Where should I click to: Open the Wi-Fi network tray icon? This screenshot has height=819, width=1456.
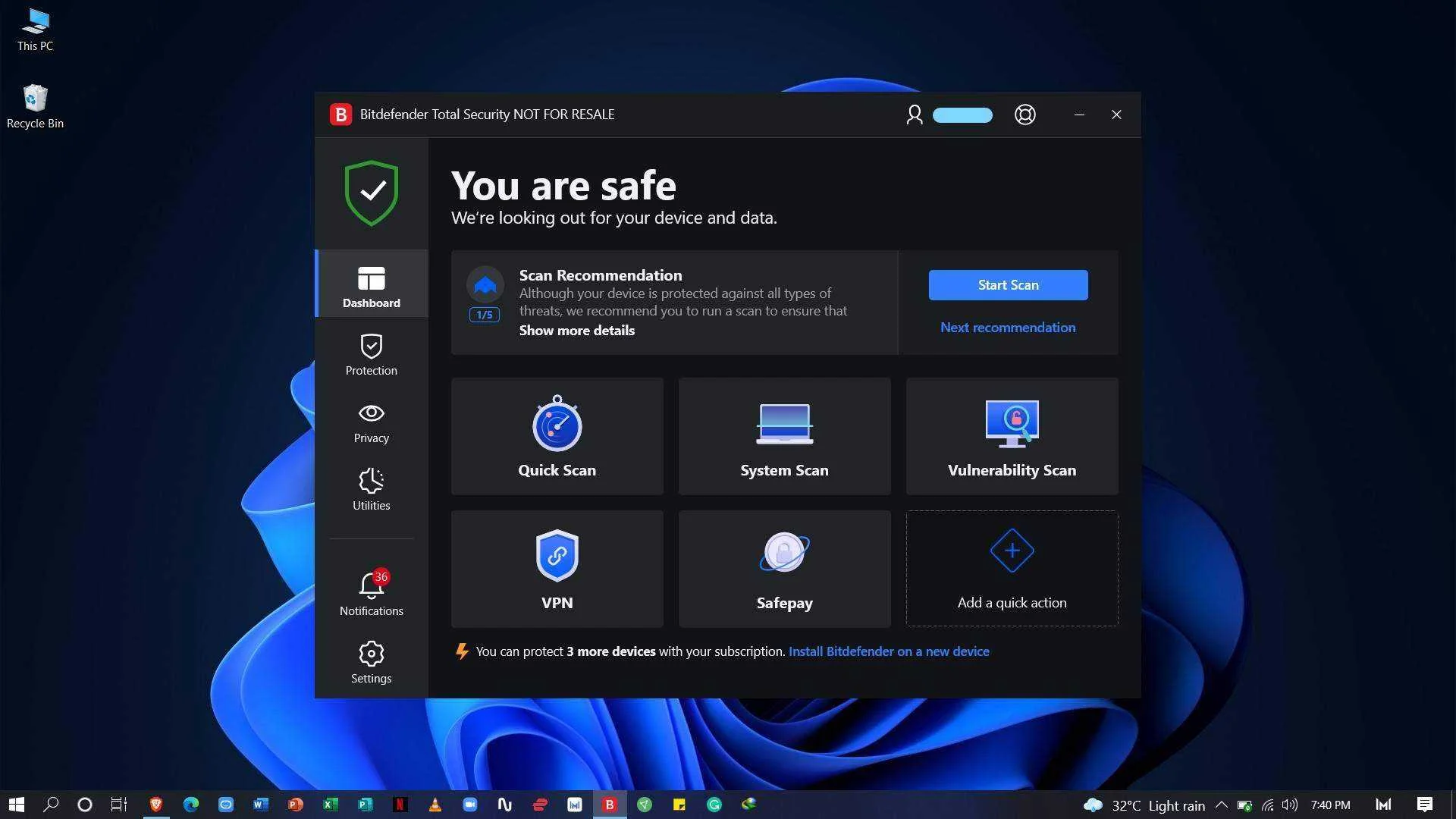tap(1267, 805)
